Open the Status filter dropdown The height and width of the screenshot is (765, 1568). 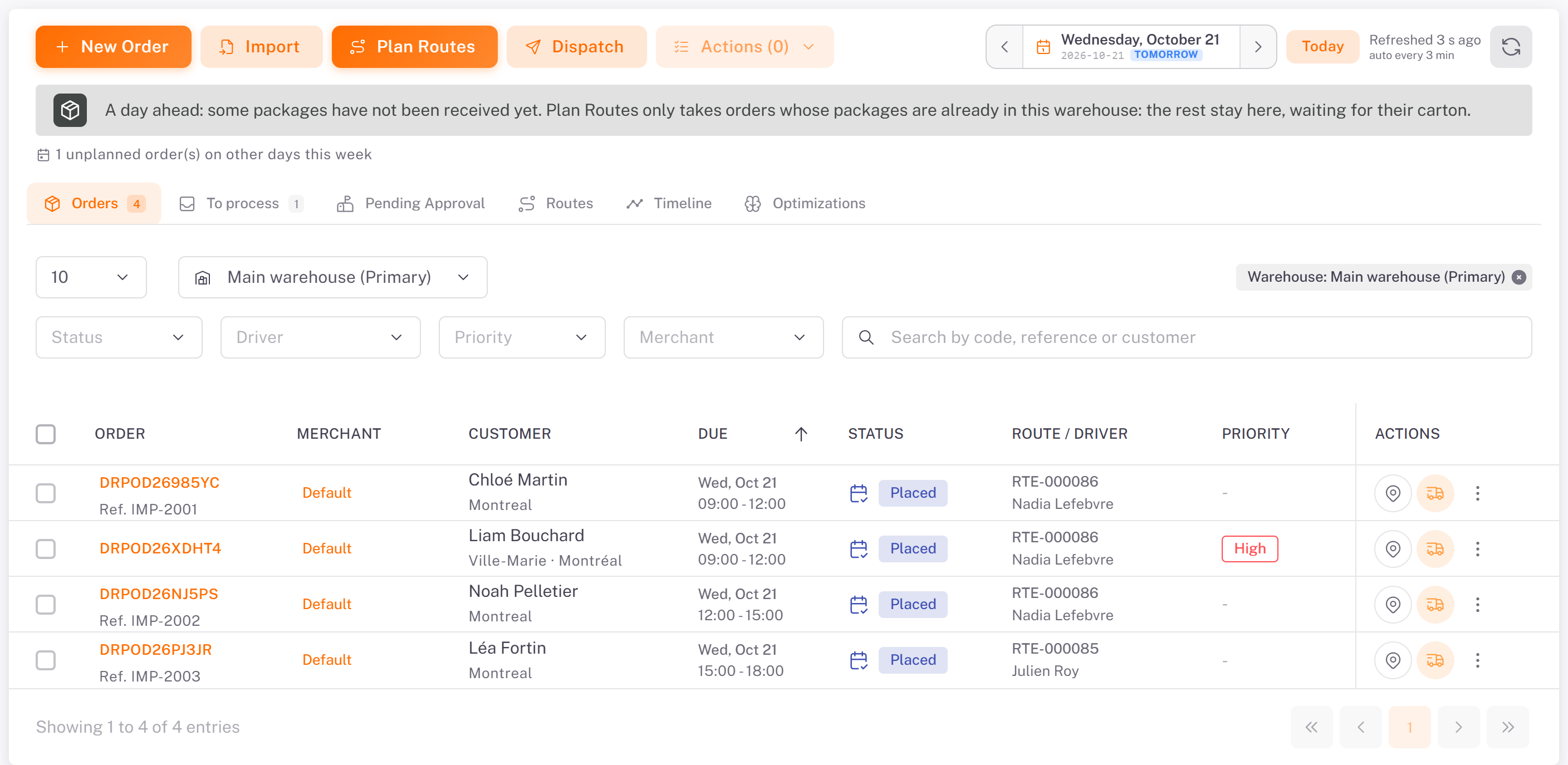[119, 337]
